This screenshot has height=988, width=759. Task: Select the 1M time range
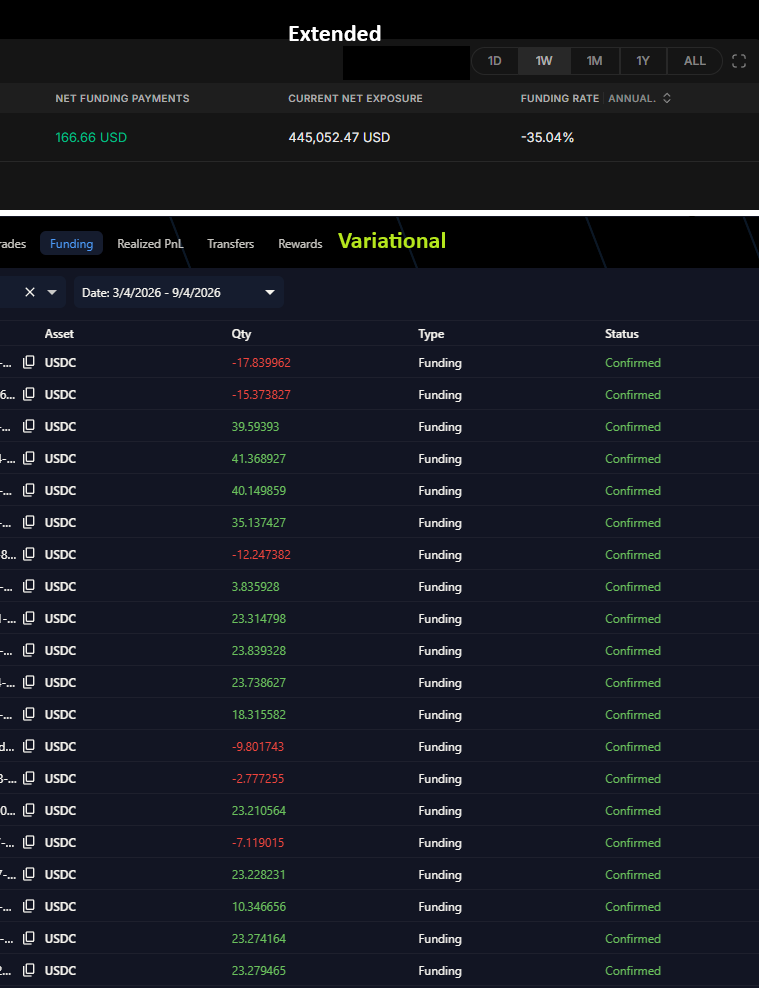point(595,61)
